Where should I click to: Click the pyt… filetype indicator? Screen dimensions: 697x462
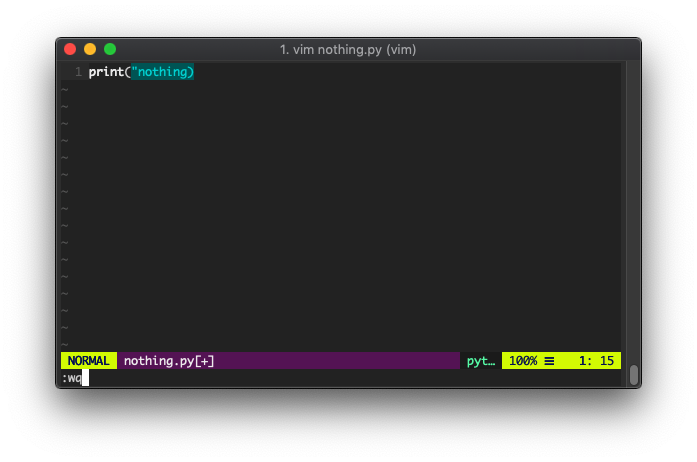[481, 361]
